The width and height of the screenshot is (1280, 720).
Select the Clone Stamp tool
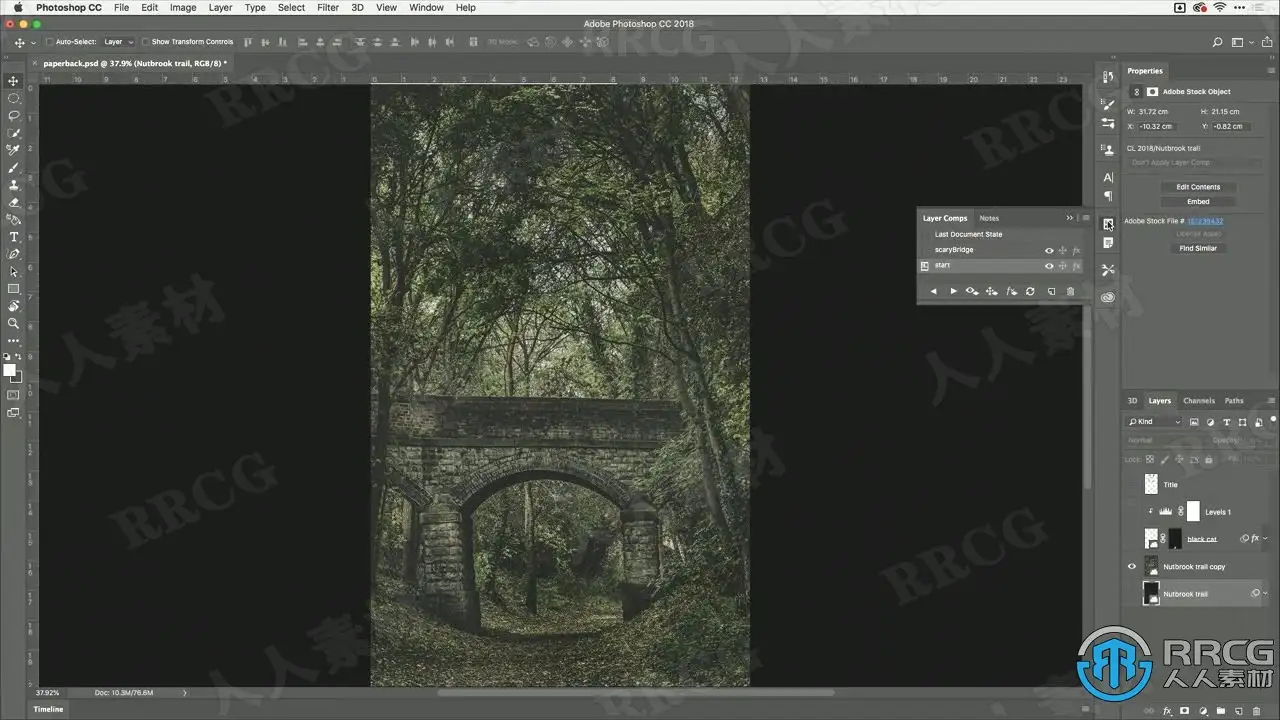[14, 185]
